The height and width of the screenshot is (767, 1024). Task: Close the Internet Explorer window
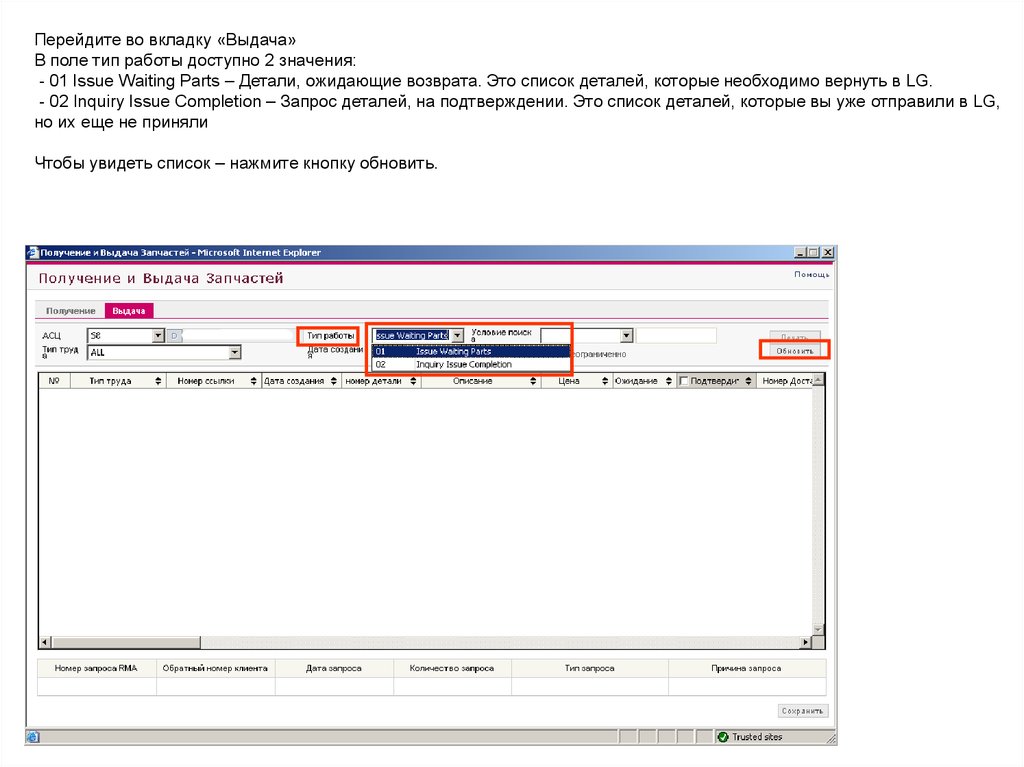[827, 253]
